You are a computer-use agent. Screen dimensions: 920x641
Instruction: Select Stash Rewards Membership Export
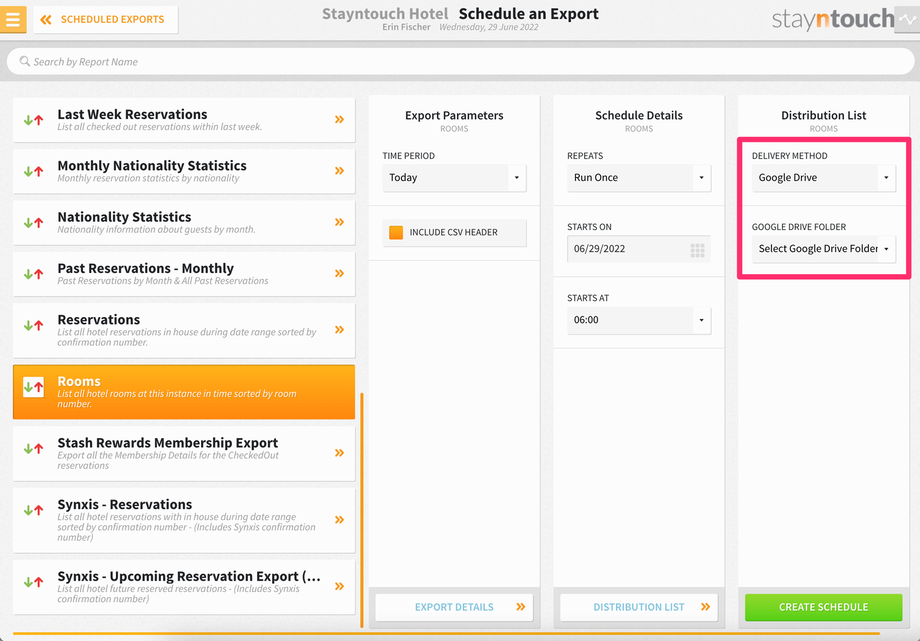click(184, 453)
